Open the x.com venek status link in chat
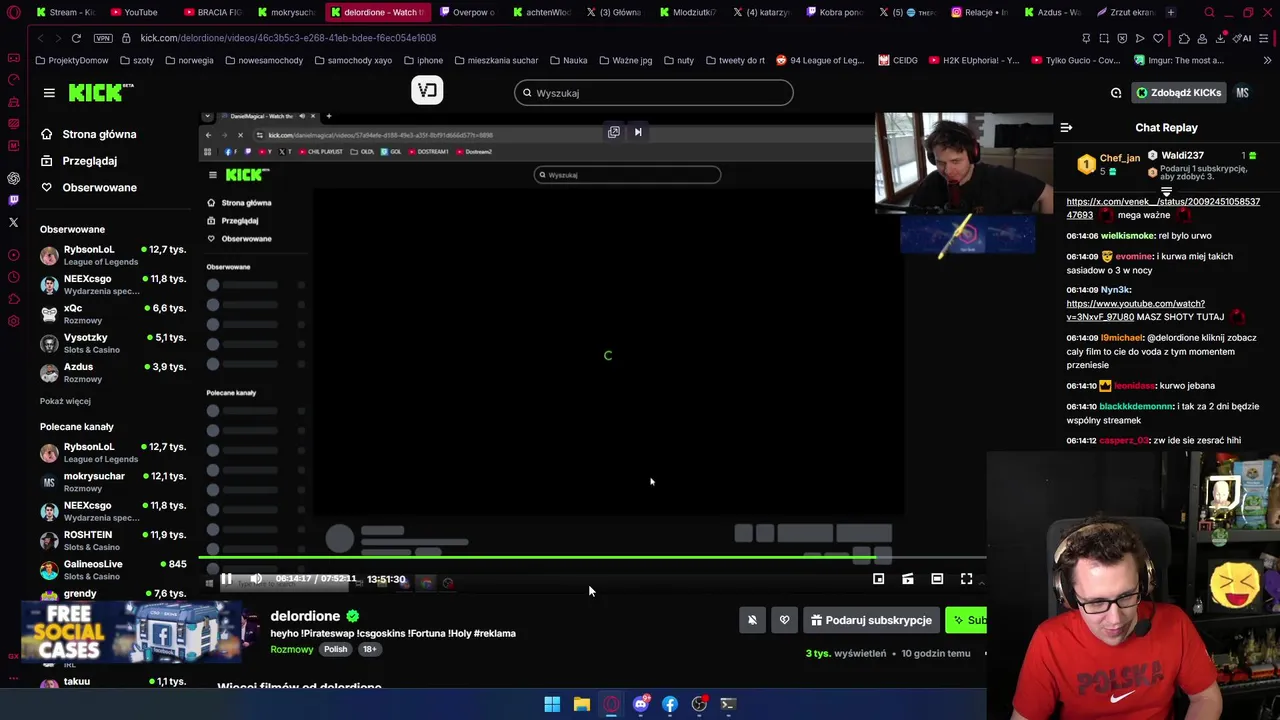Viewport: 1280px width, 720px height. pos(1163,208)
